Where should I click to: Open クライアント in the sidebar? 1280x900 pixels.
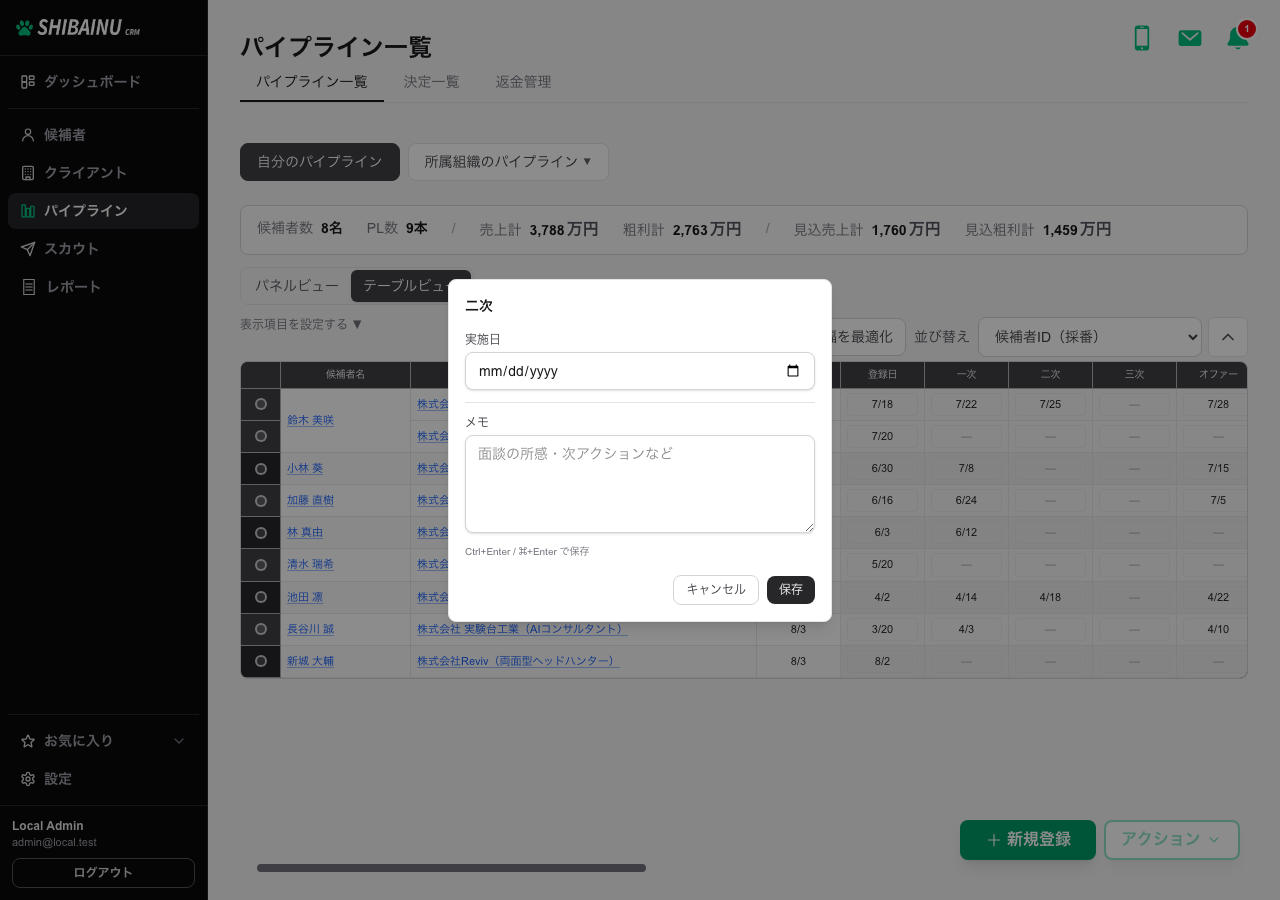coord(103,173)
